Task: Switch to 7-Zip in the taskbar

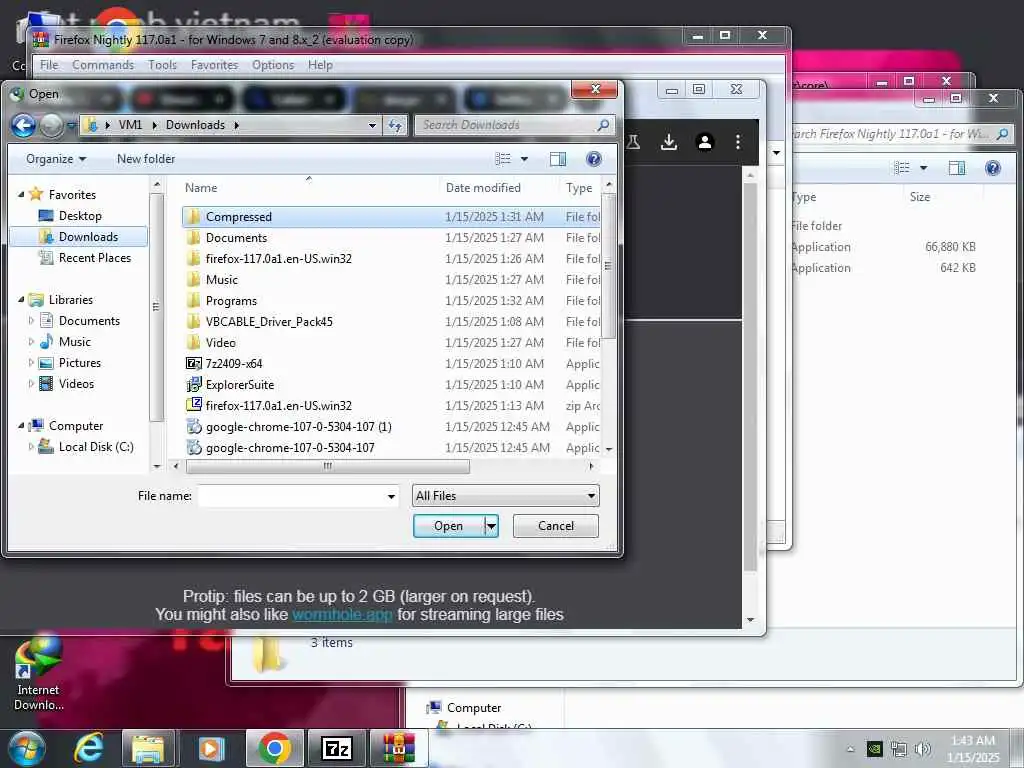Action: click(x=337, y=749)
